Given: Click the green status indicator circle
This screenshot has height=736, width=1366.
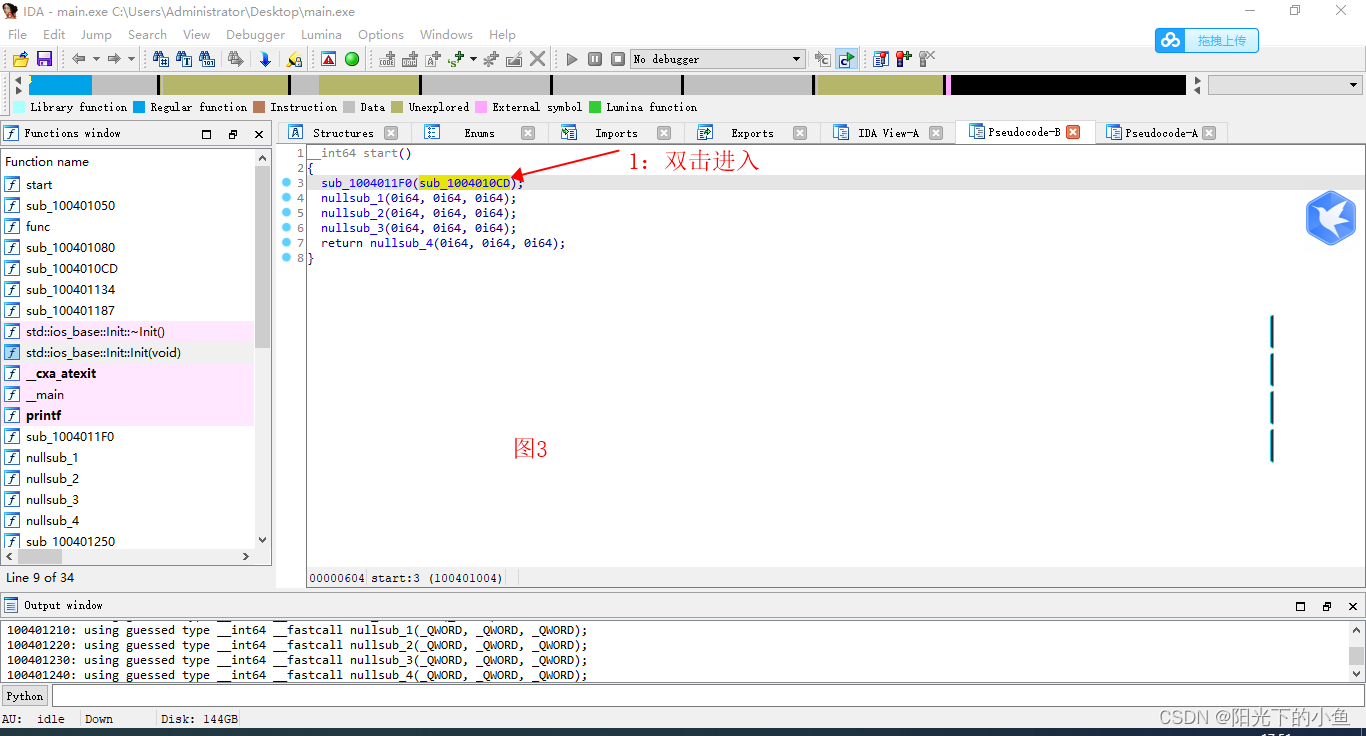Looking at the screenshot, I should pos(352,59).
